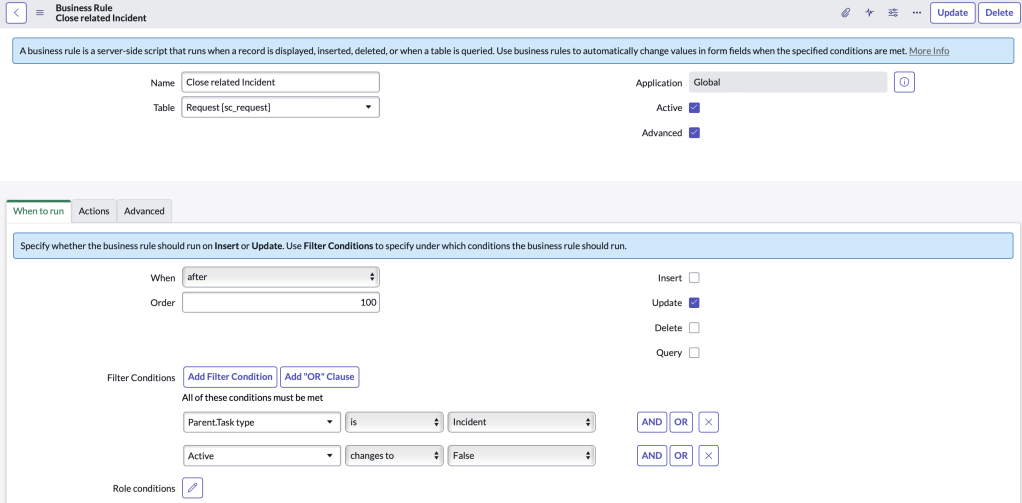Screen dimensions: 1022x503
Task: Open the activity stream icon
Action: [869, 13]
